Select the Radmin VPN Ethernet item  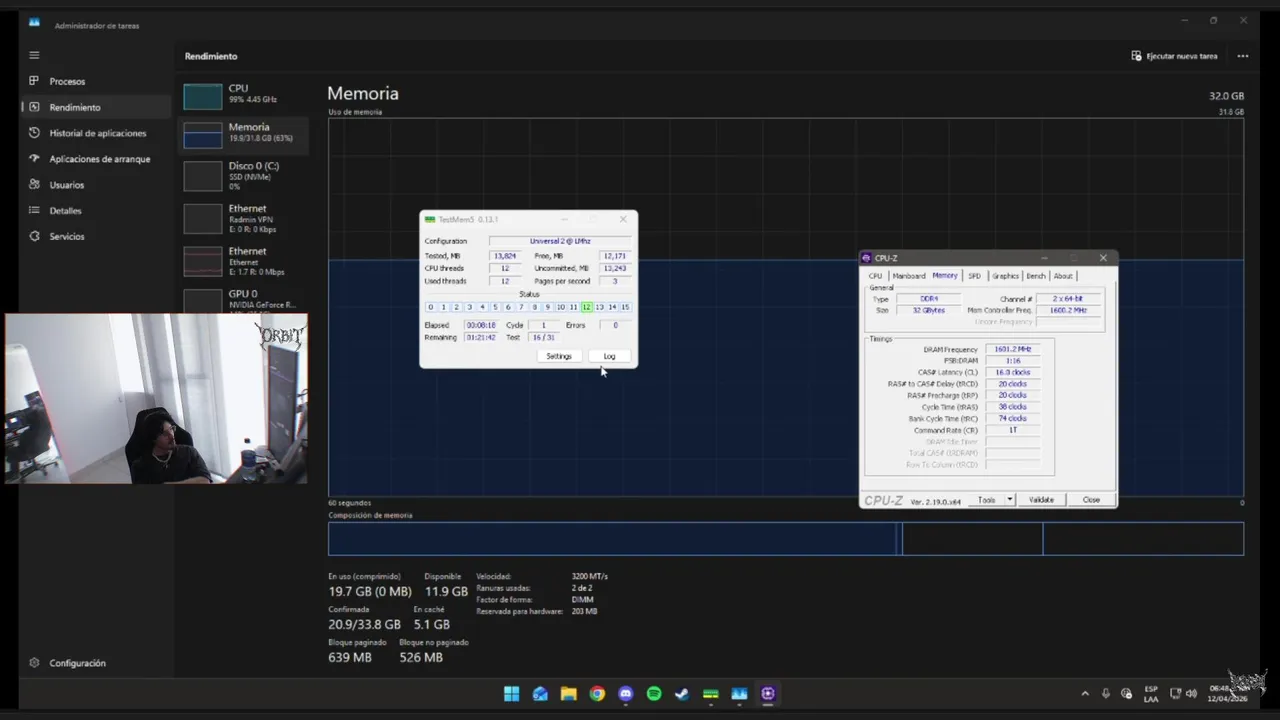tap(243, 217)
